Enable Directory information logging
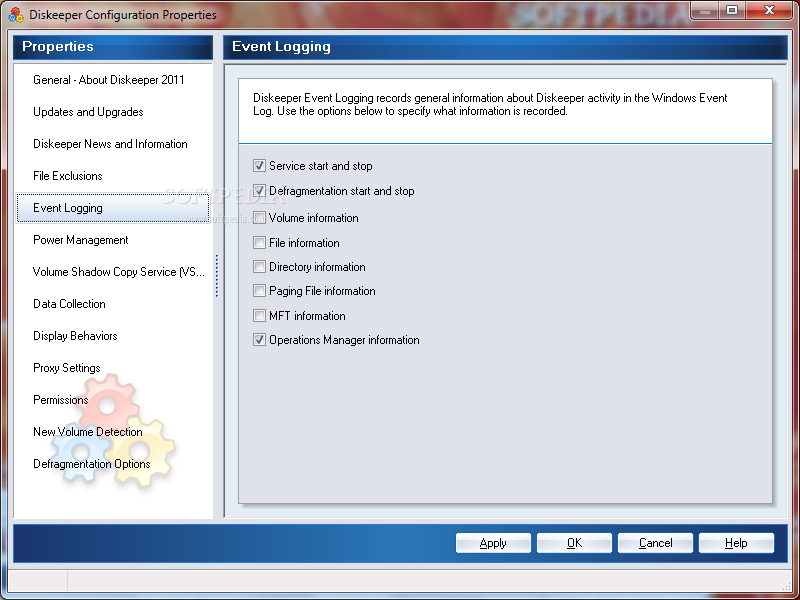 tap(259, 266)
